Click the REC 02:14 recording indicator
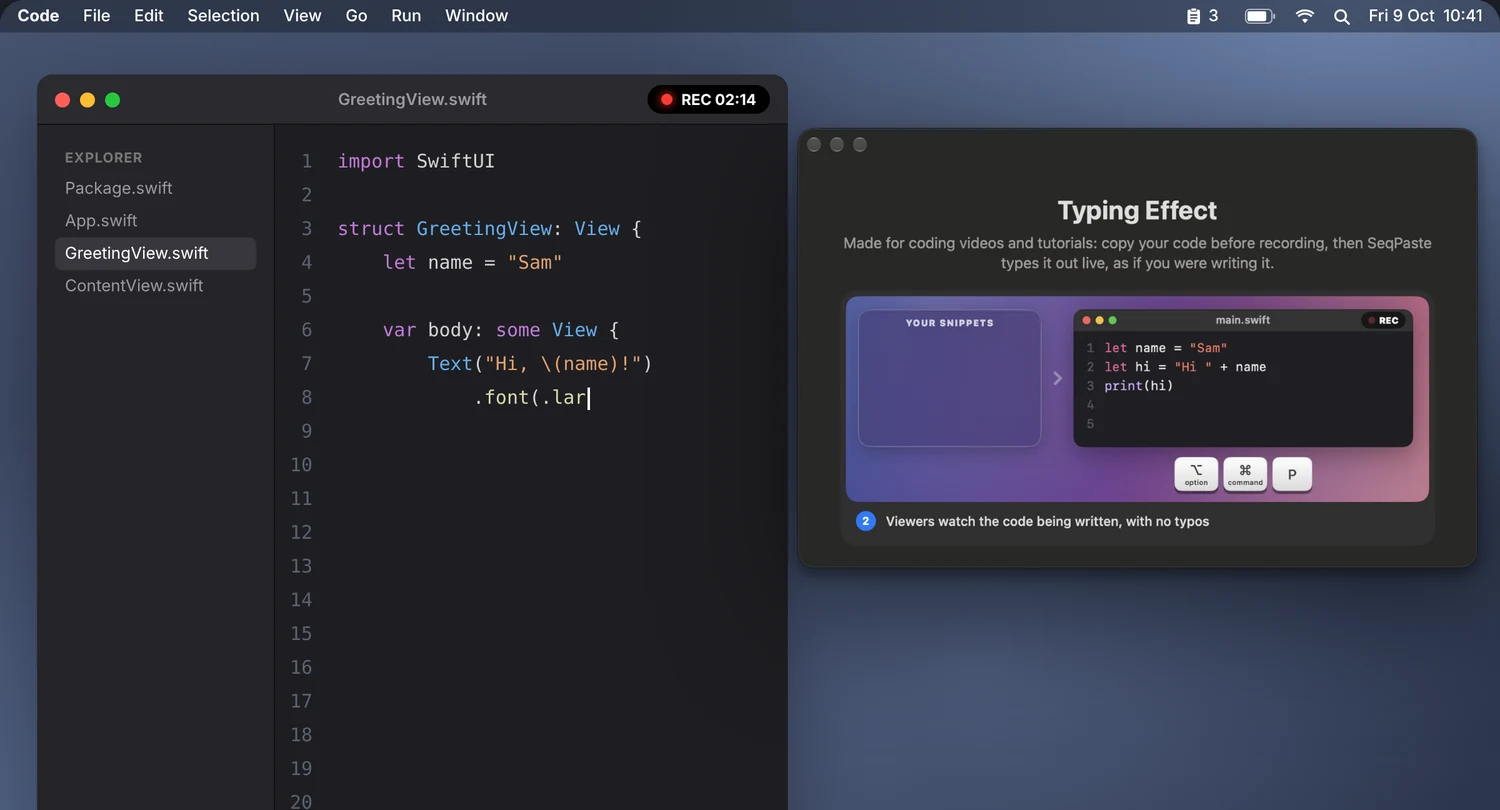This screenshot has height=810, width=1500. [709, 100]
